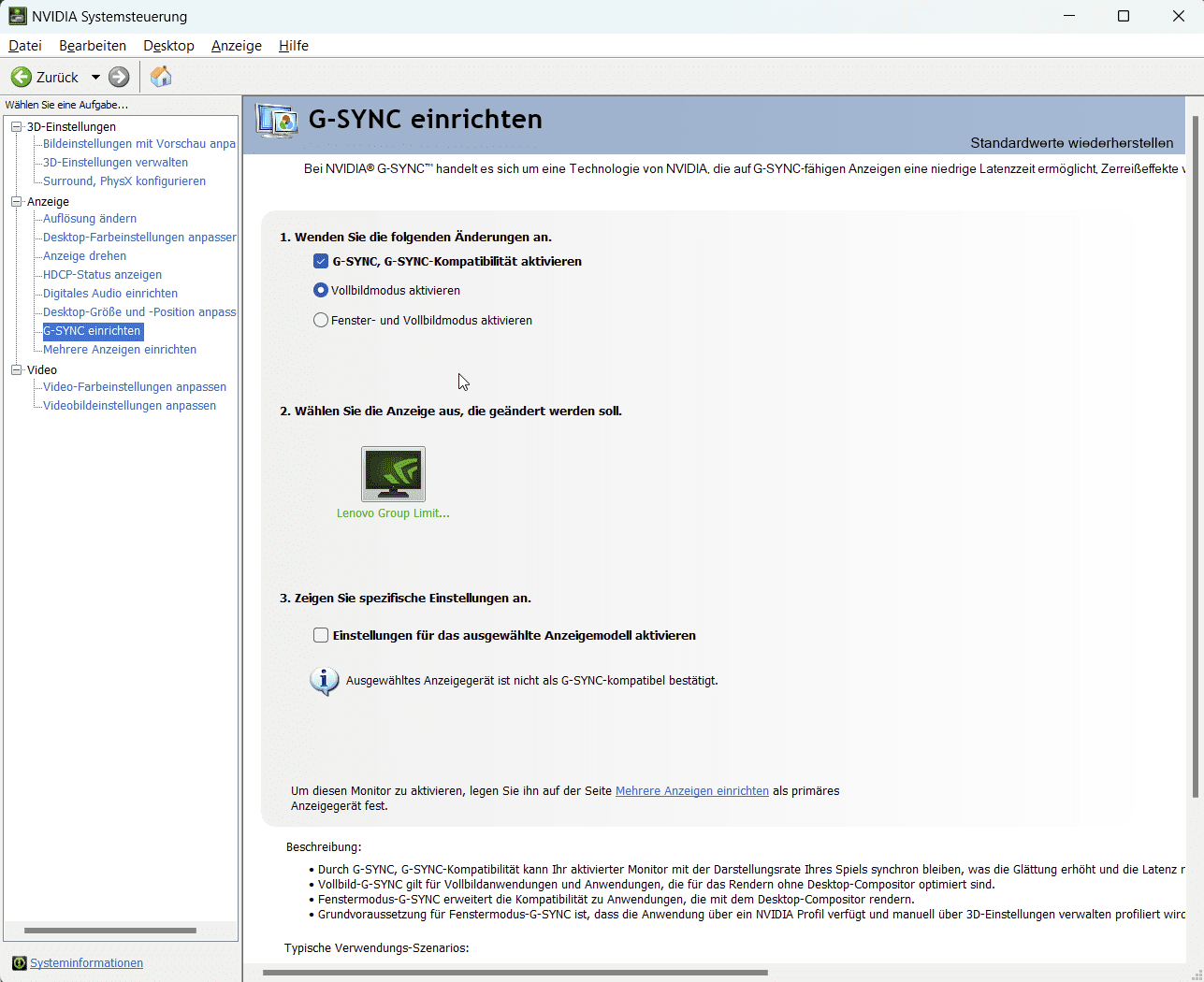Open Bildeinstellungen mit Vorschau anpassen
Image resolution: width=1204 pixels, height=982 pixels.
(x=139, y=144)
